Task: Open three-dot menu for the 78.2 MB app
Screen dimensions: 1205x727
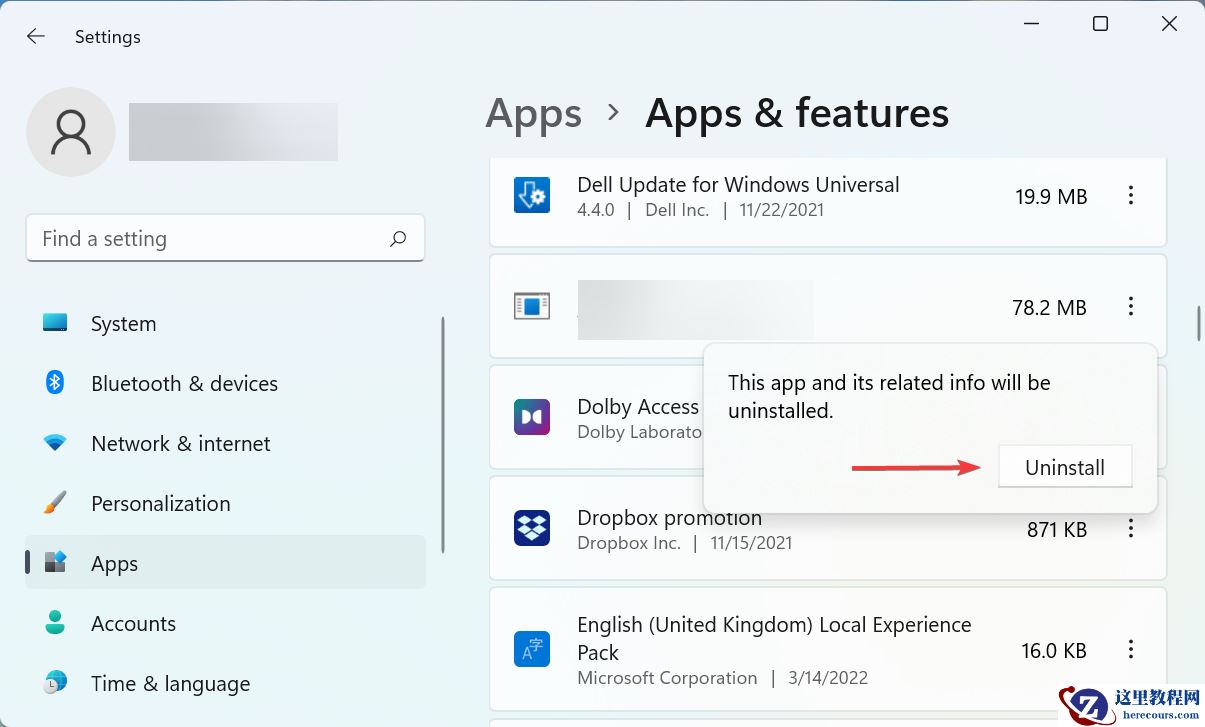Action: (1131, 307)
